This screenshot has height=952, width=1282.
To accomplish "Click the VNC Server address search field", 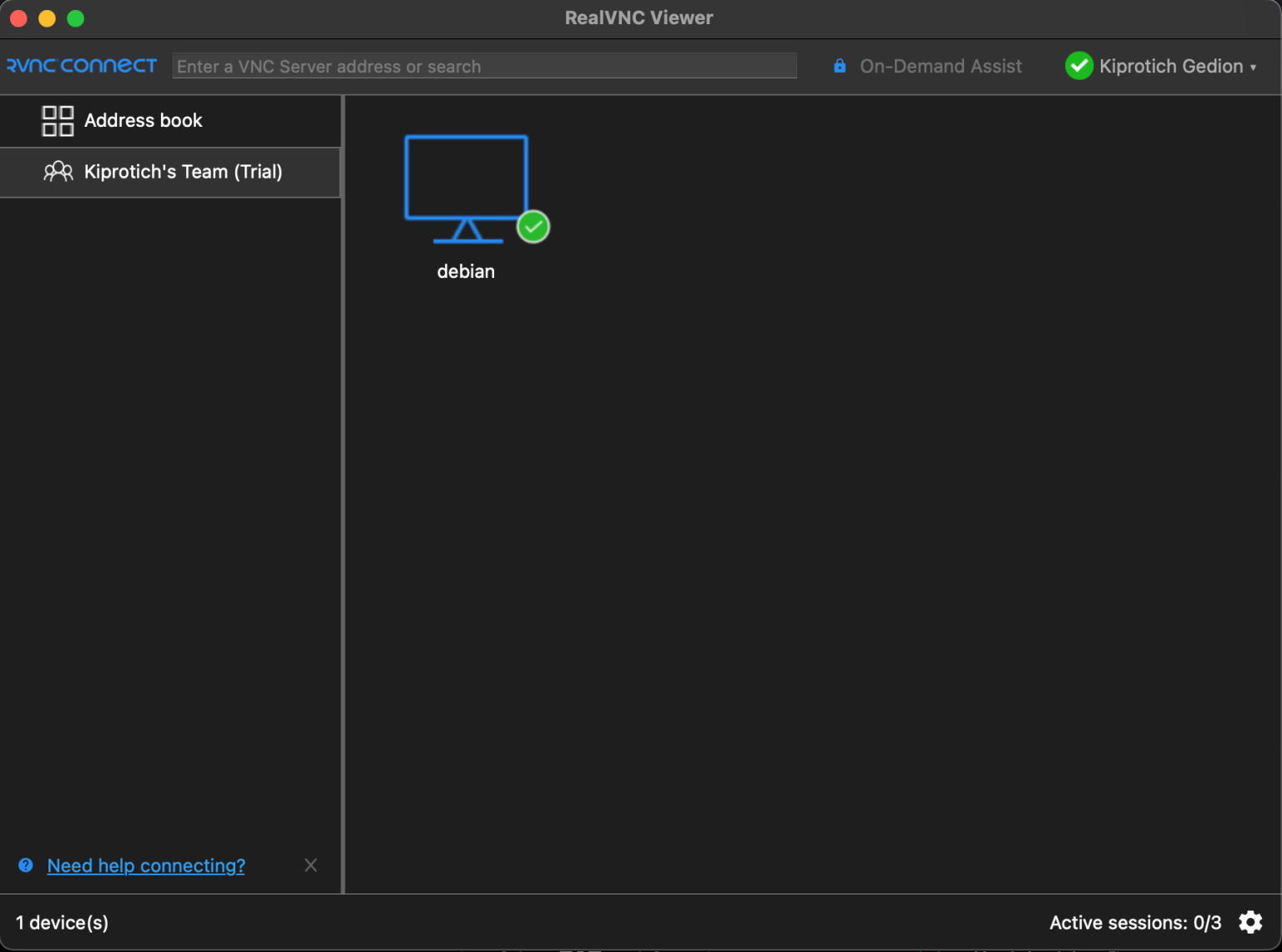I will point(484,66).
